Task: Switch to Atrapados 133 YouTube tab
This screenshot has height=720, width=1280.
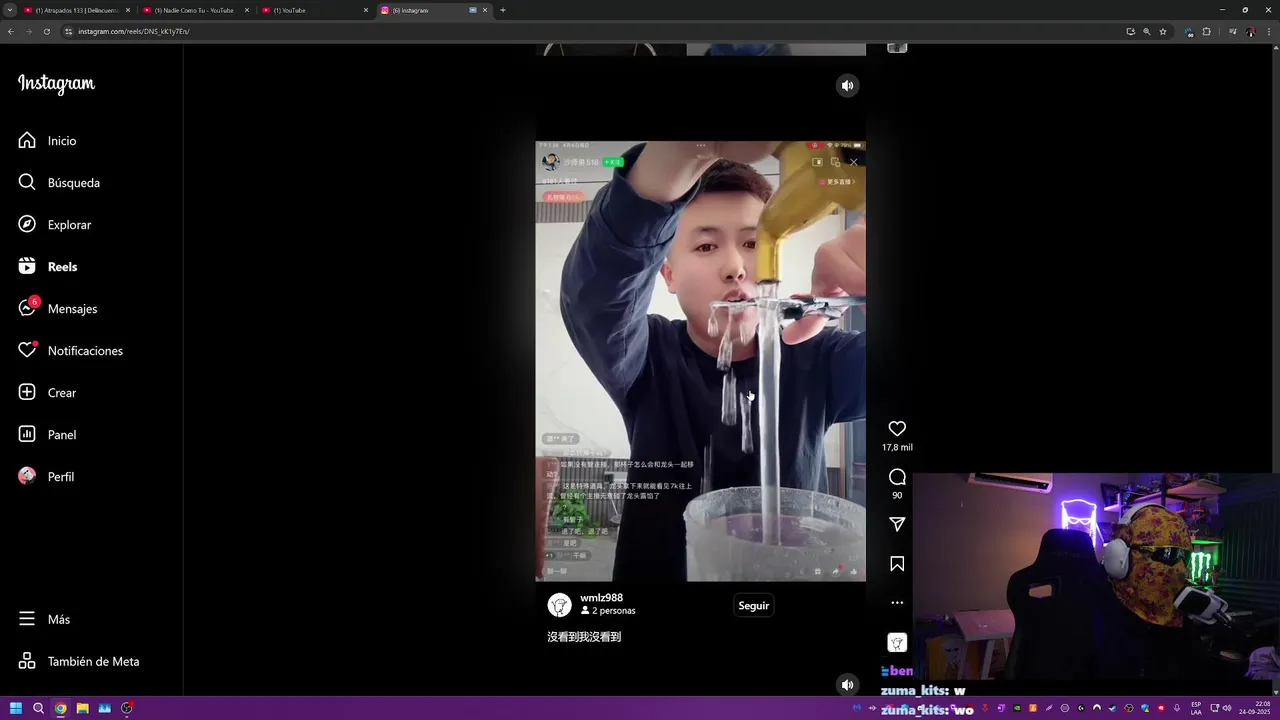Action: tap(76, 10)
